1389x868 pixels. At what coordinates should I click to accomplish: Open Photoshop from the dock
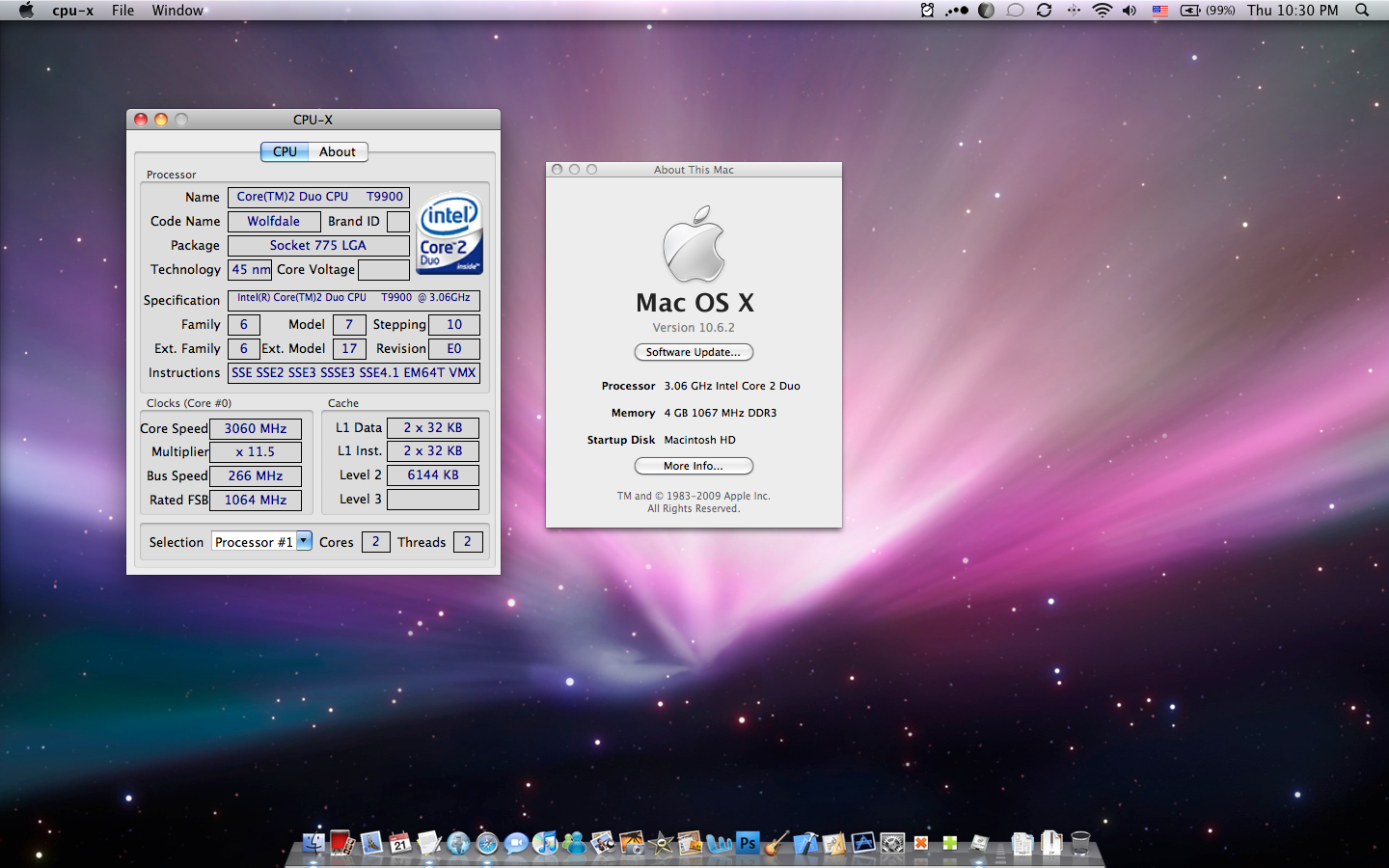coord(748,843)
